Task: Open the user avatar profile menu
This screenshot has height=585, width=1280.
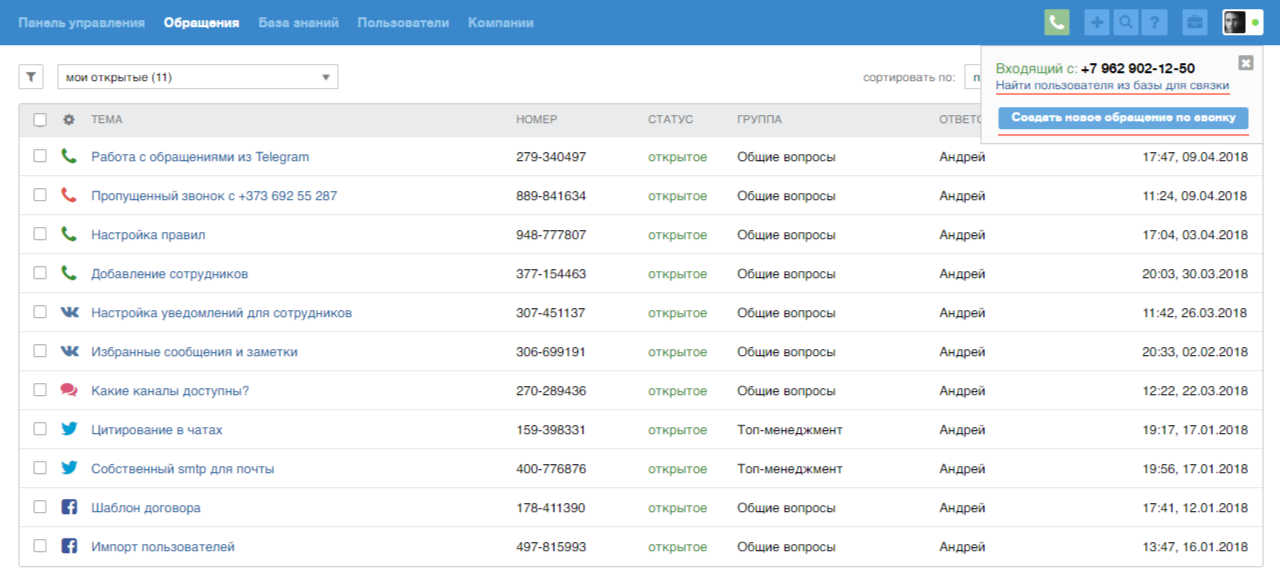Action: click(1235, 22)
